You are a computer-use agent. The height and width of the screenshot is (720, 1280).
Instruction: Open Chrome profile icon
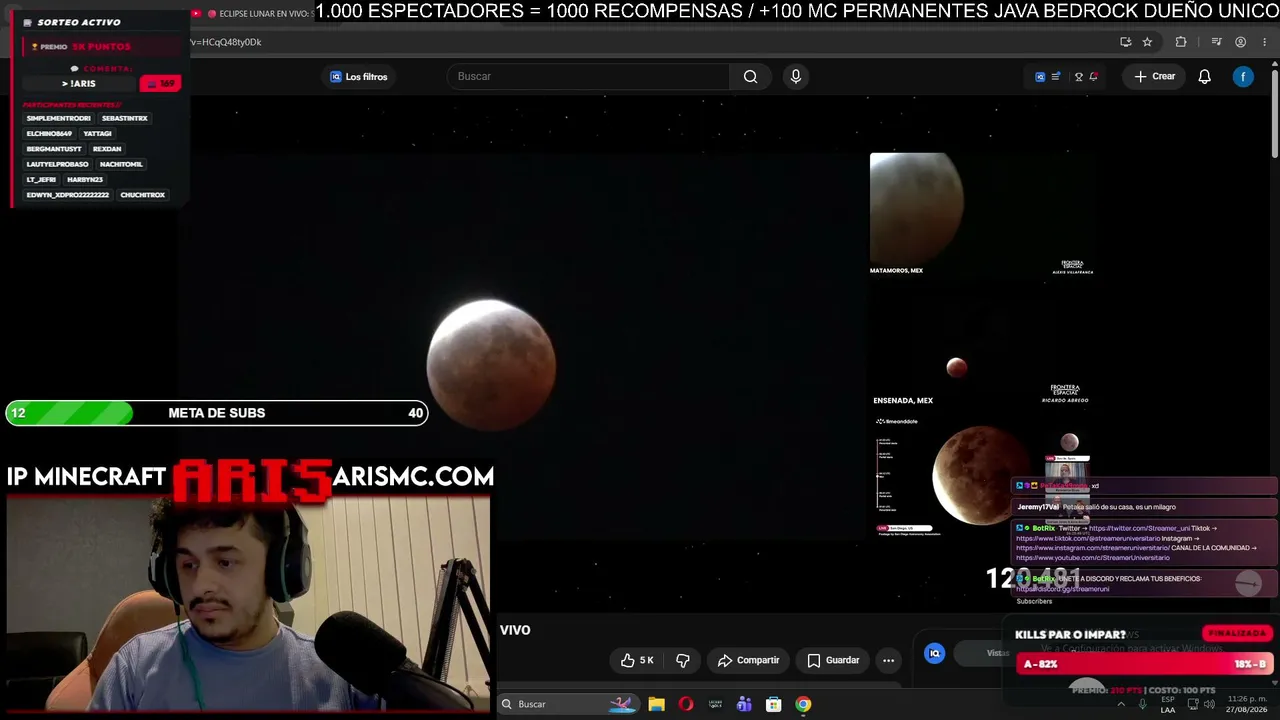coord(1240,42)
